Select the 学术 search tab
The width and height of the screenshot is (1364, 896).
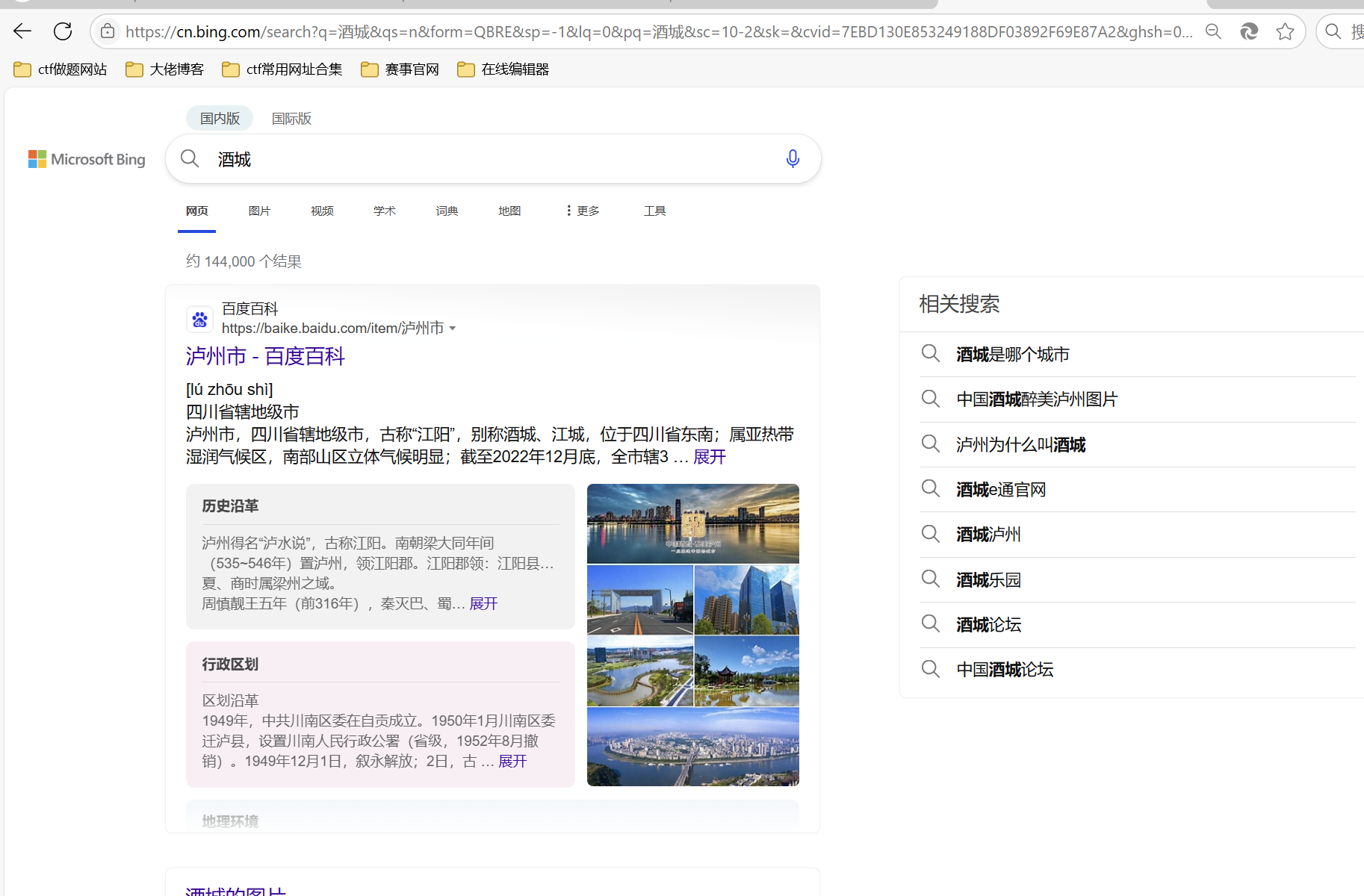(385, 211)
